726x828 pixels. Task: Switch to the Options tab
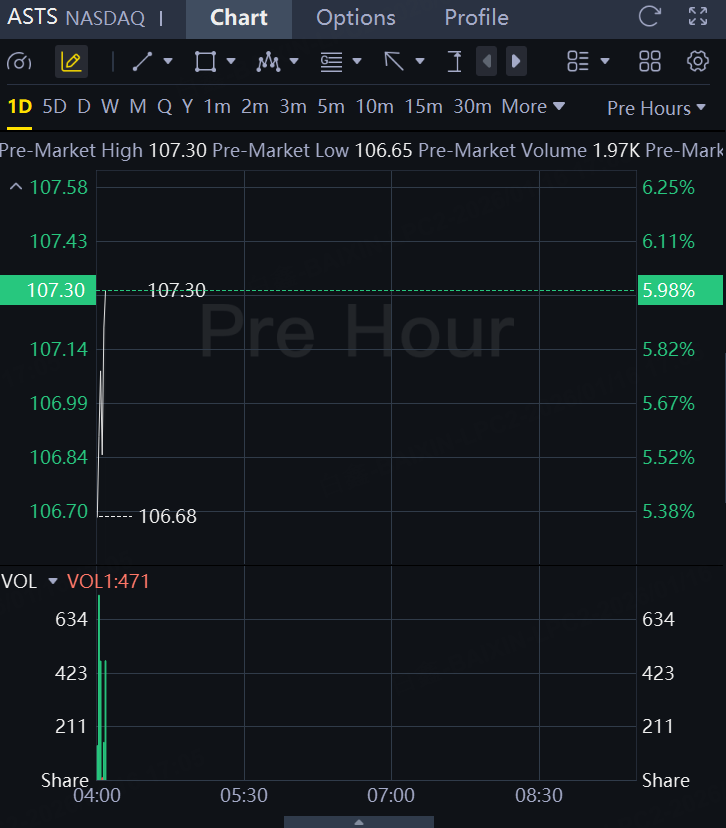(355, 18)
